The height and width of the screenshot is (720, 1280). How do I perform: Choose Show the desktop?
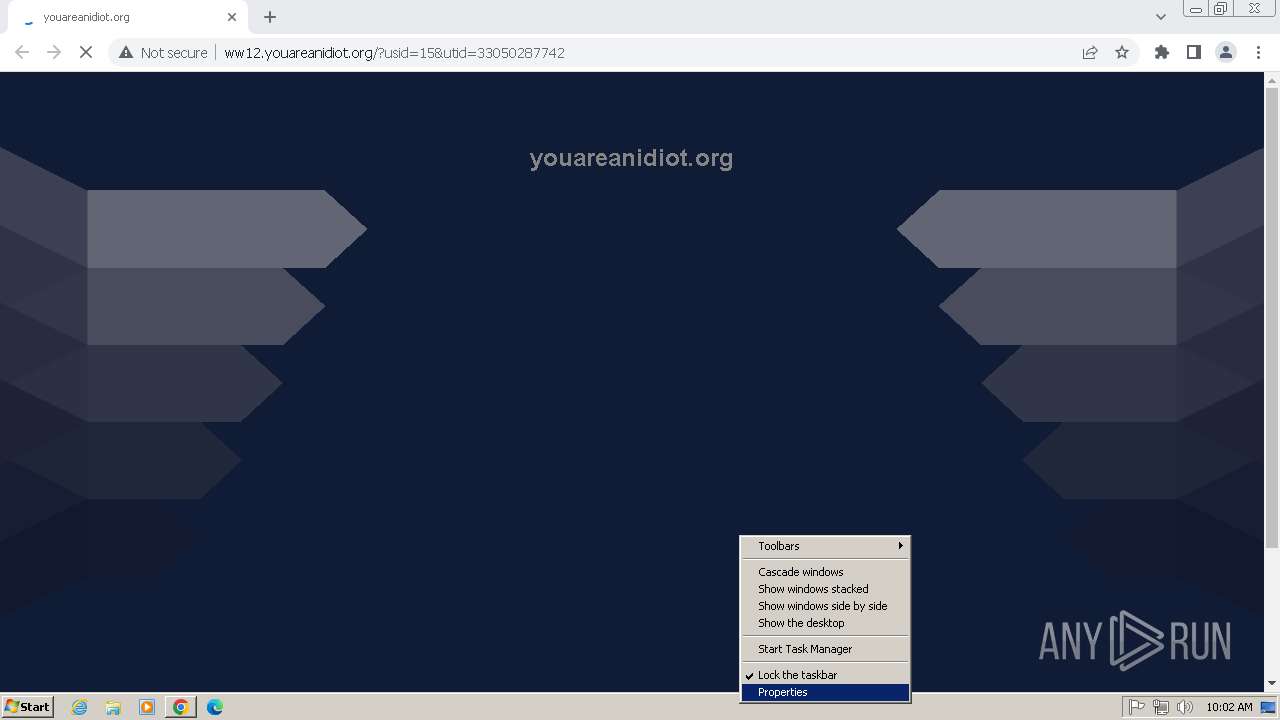[825, 623]
